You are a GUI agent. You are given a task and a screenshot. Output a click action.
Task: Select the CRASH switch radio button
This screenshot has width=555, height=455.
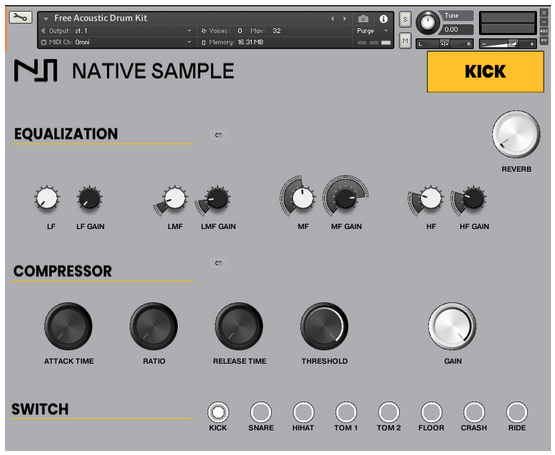[x=474, y=413]
